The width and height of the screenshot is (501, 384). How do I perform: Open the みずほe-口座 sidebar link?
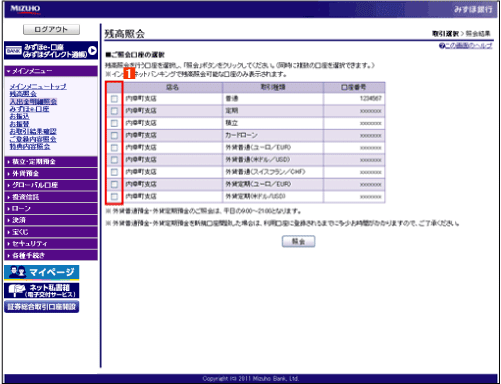29,109
